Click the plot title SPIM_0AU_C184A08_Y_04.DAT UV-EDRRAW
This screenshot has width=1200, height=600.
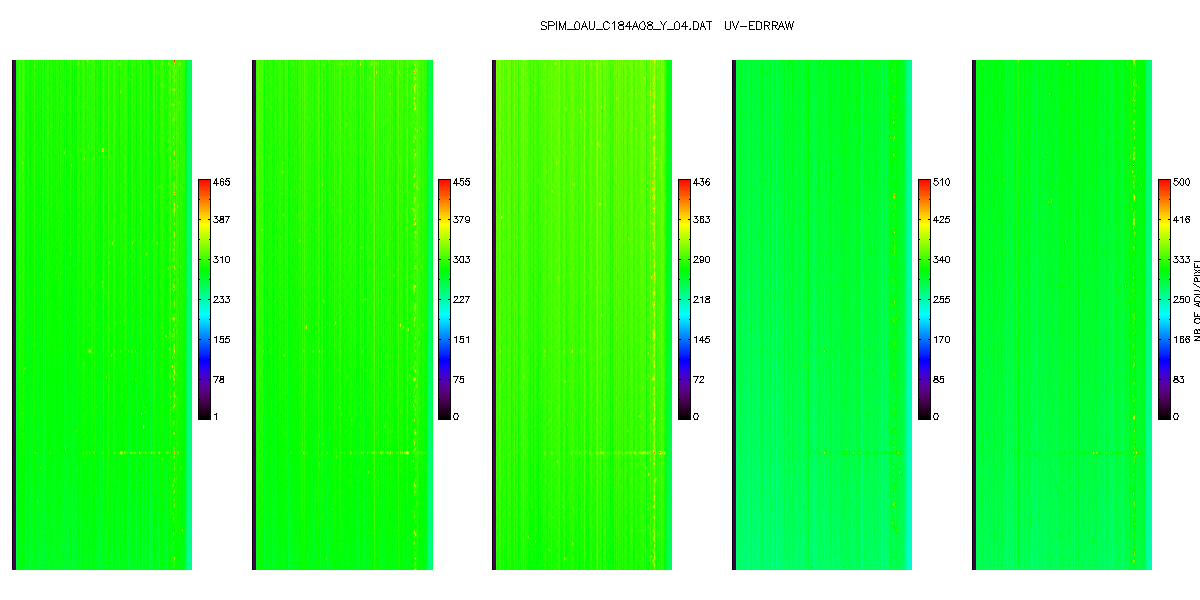(x=666, y=25)
